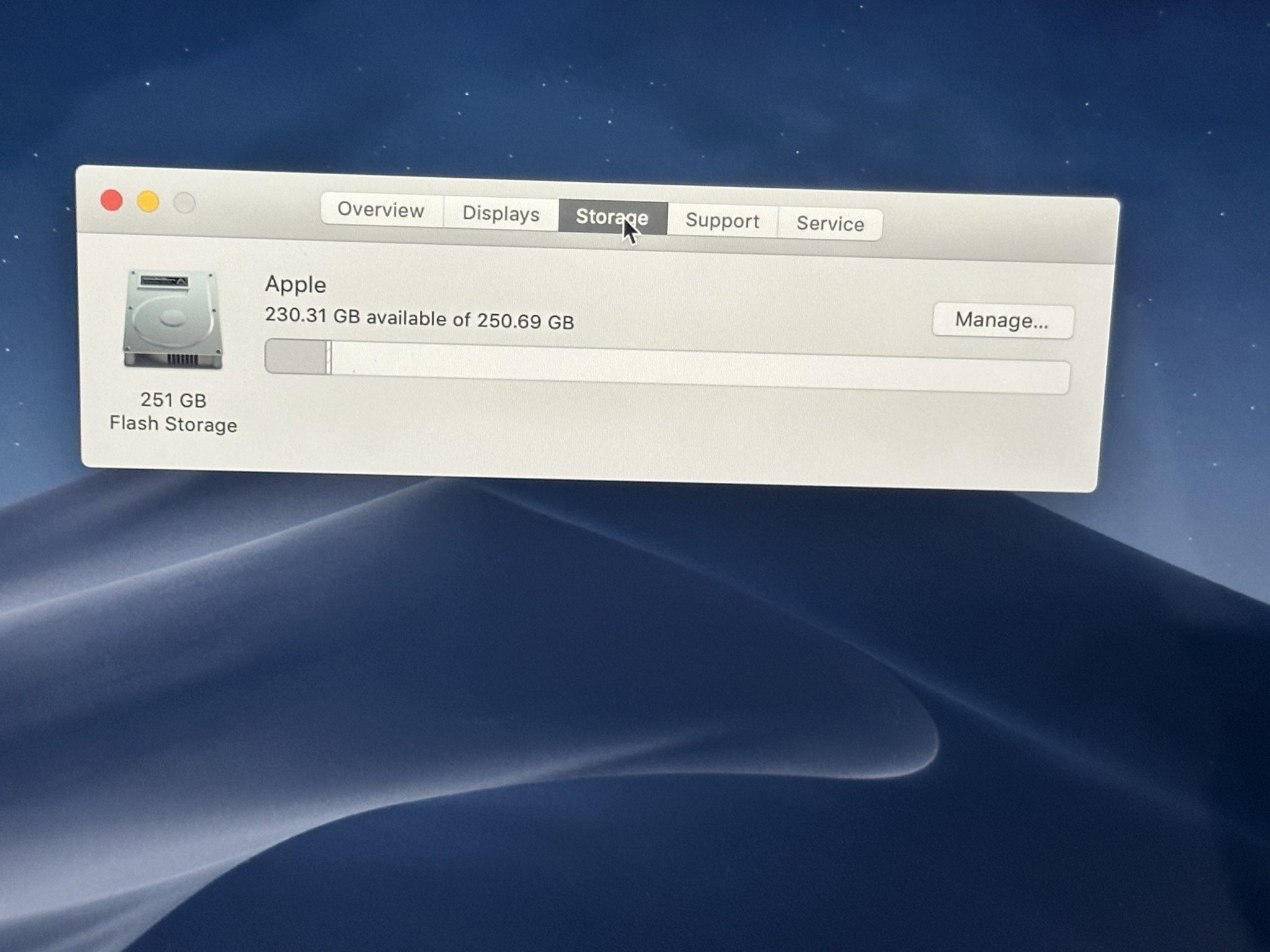This screenshot has height=952, width=1270.
Task: Click the Mojave desktop wallpaper below the window
Action: click(x=620, y=682)
